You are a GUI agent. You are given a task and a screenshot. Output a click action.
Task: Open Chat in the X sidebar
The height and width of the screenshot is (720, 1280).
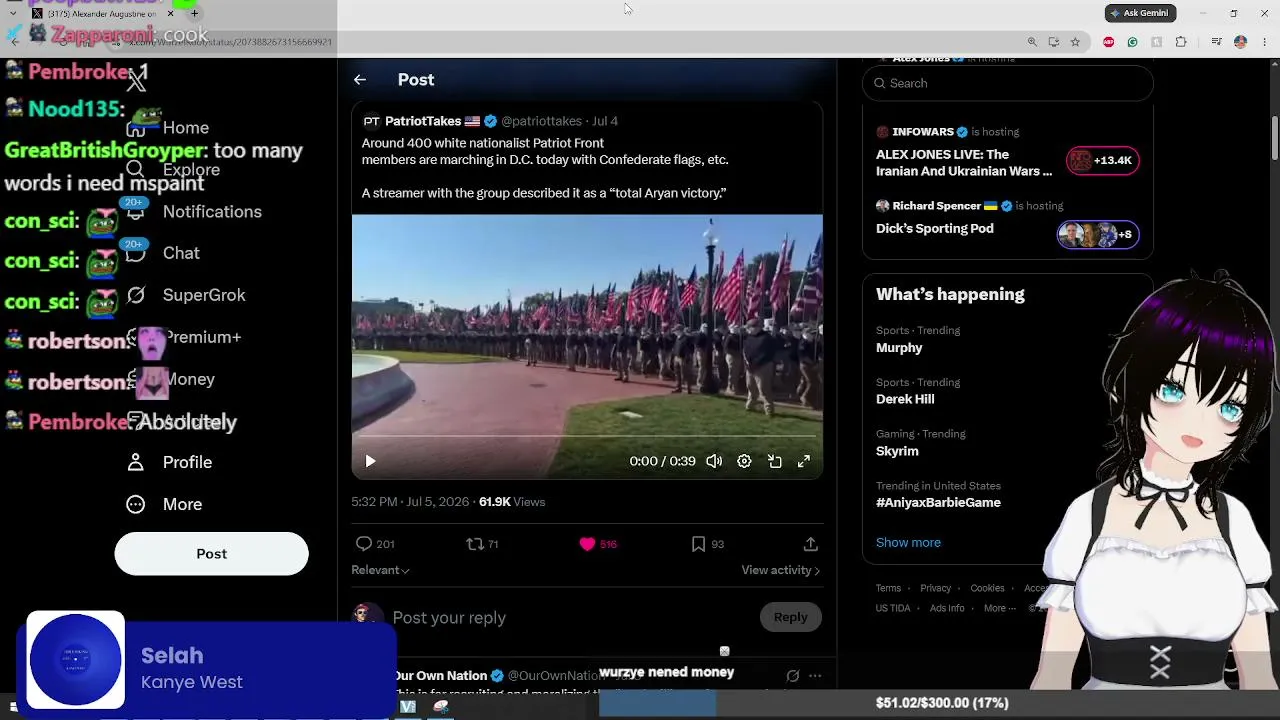163,253
